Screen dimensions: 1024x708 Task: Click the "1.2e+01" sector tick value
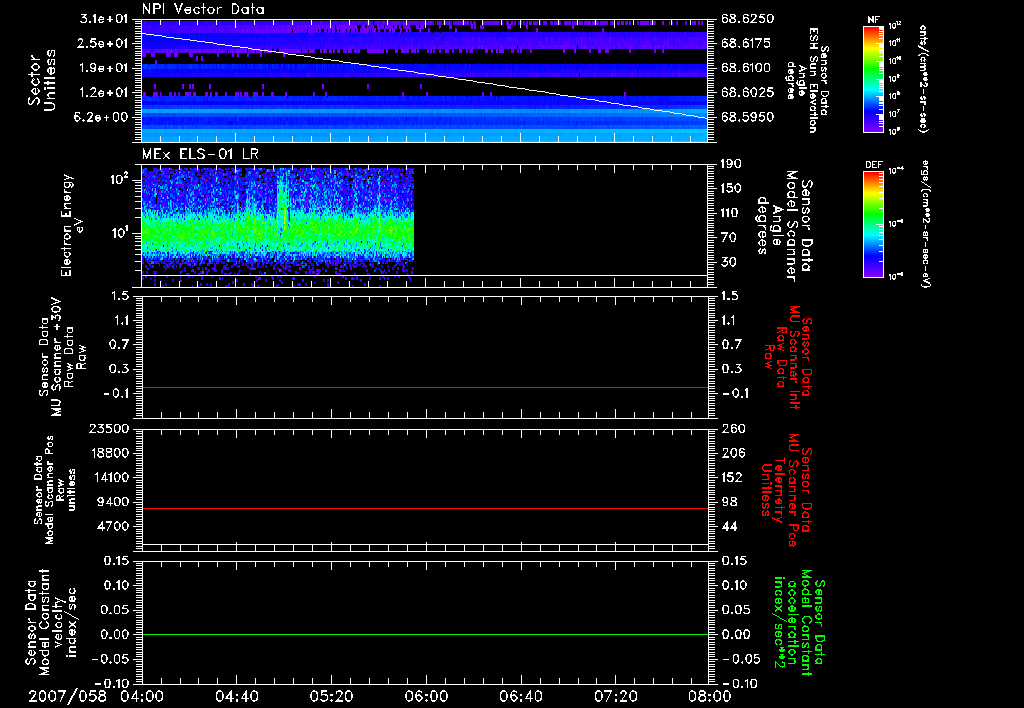(104, 93)
